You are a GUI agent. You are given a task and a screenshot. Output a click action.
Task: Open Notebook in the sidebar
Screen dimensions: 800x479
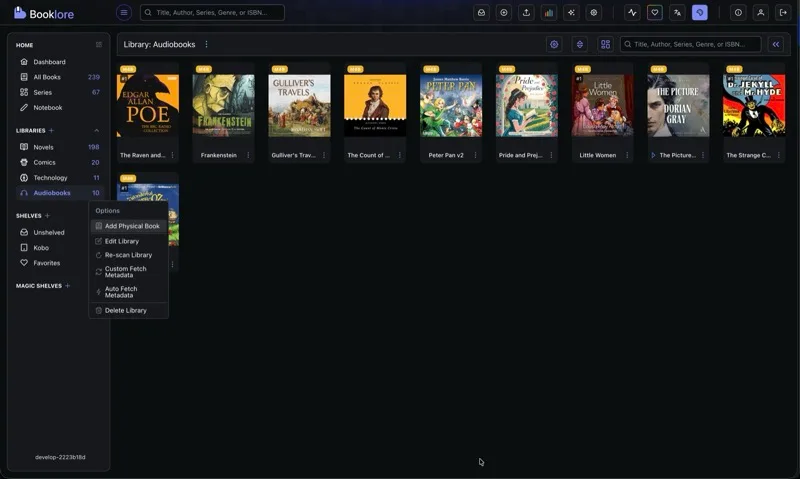click(x=59, y=108)
